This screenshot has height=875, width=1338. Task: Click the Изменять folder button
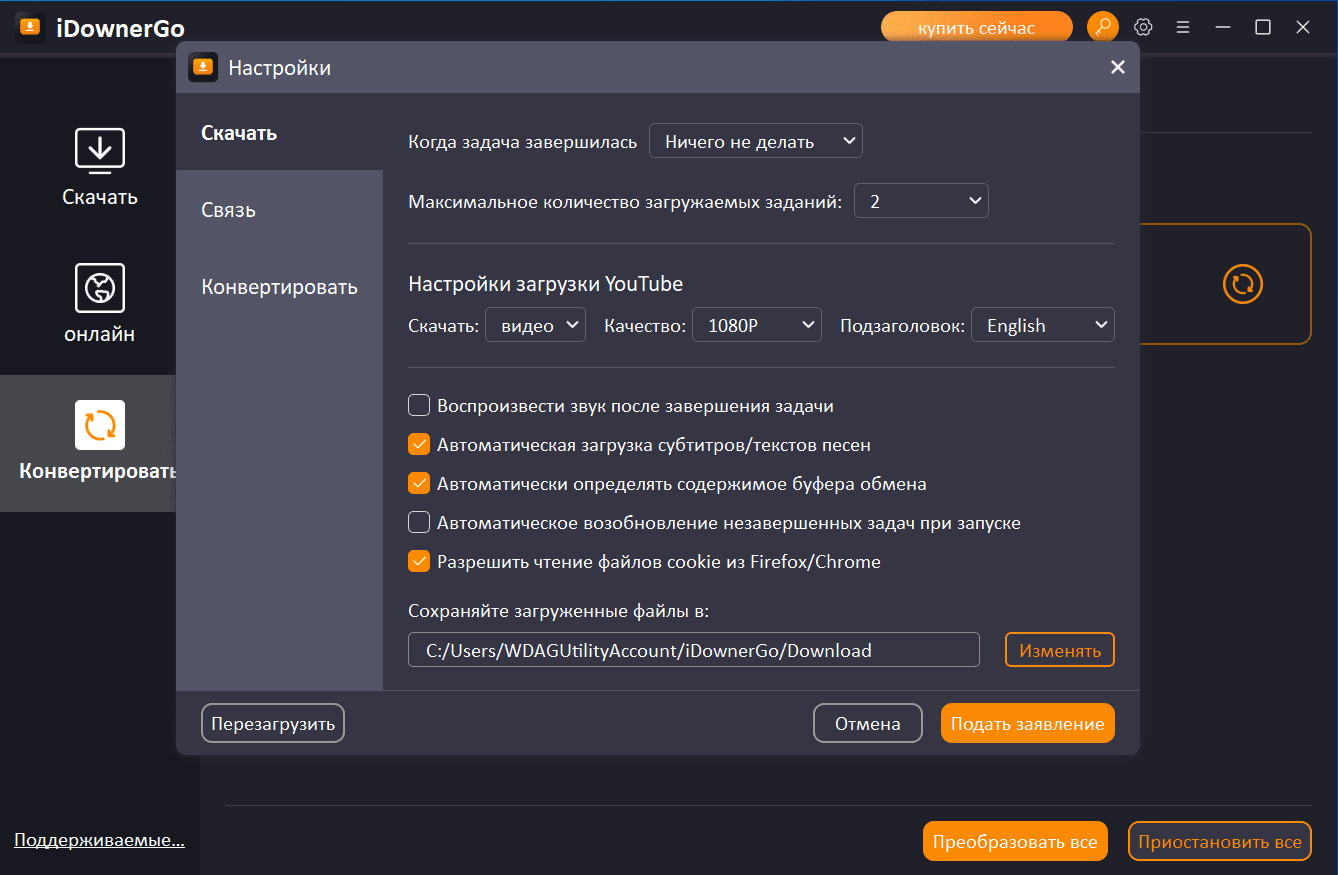(1060, 650)
